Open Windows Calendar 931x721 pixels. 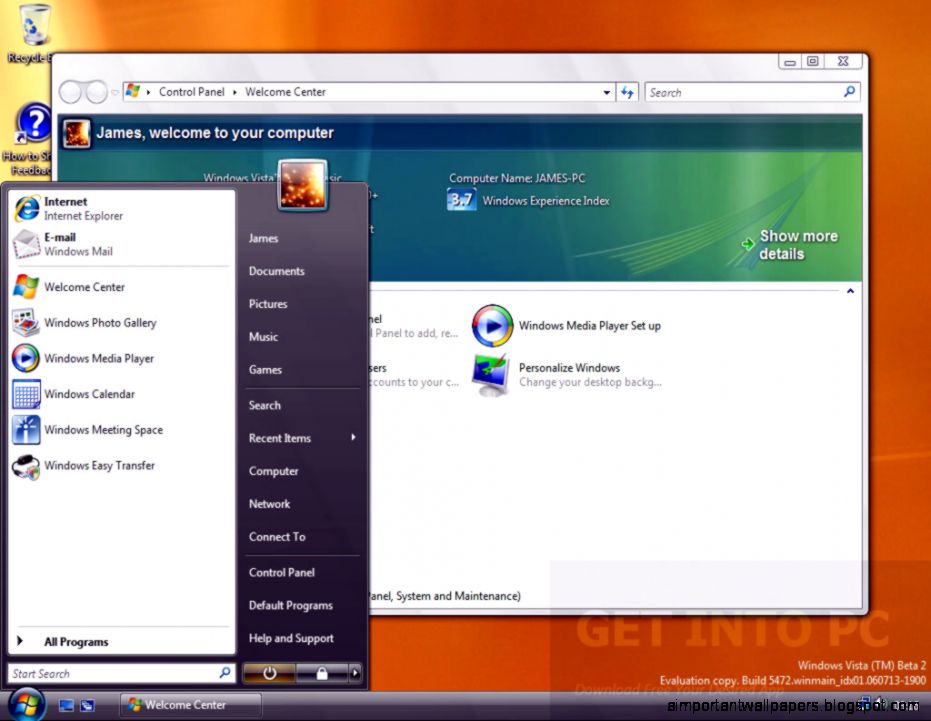(88, 394)
